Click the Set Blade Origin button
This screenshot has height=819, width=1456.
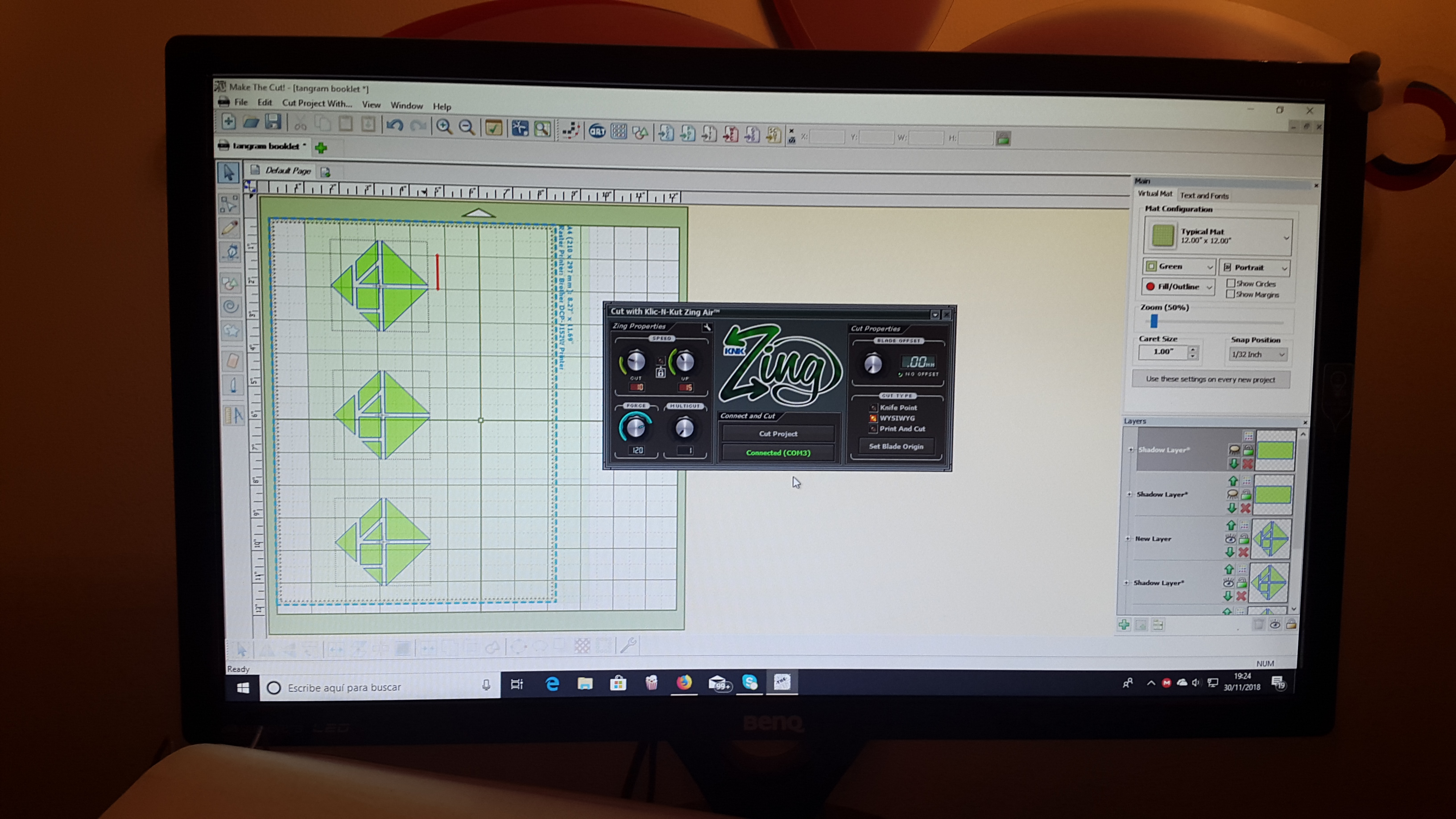[x=896, y=447]
